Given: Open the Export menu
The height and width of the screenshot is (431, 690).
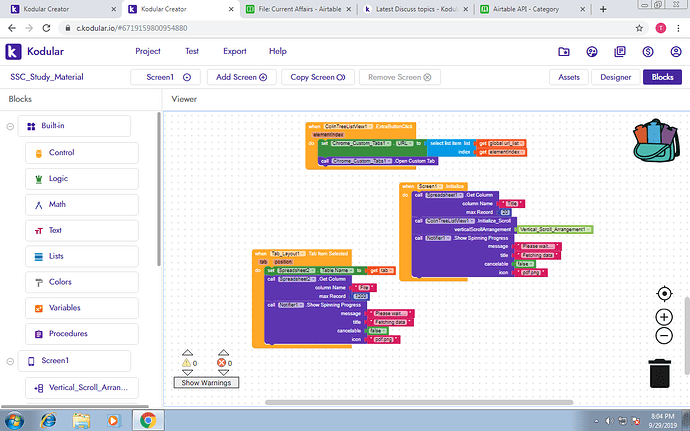Looking at the screenshot, I should (x=235, y=51).
